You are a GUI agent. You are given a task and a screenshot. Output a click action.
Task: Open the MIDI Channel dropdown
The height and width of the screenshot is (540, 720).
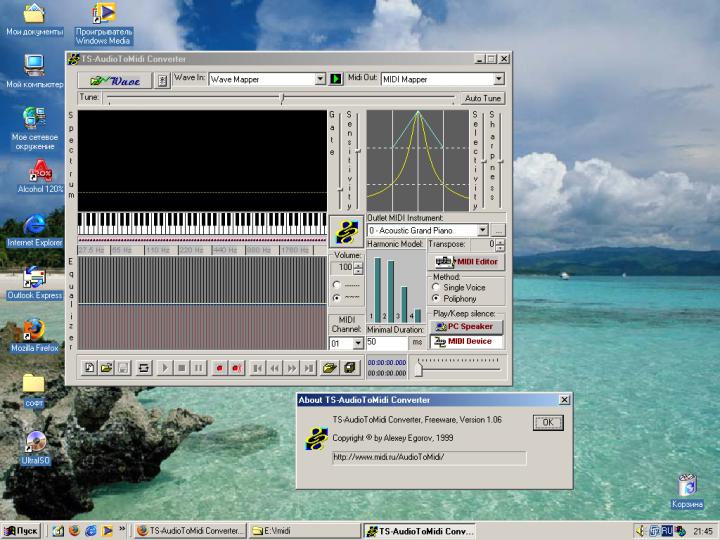tap(359, 343)
